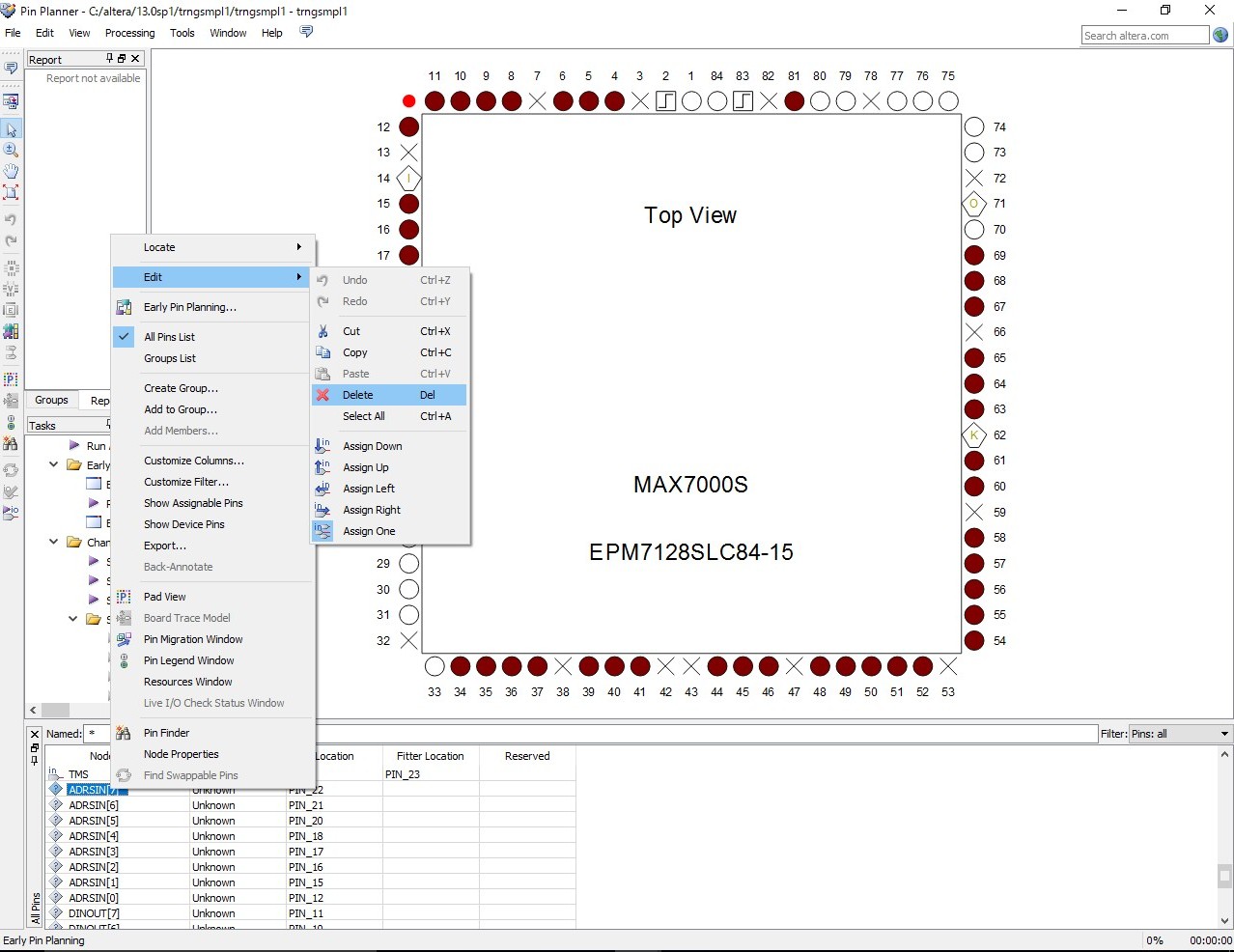Screen dimensions: 1234x952
Task: Choose Export… from context menu
Action: pos(213,546)
